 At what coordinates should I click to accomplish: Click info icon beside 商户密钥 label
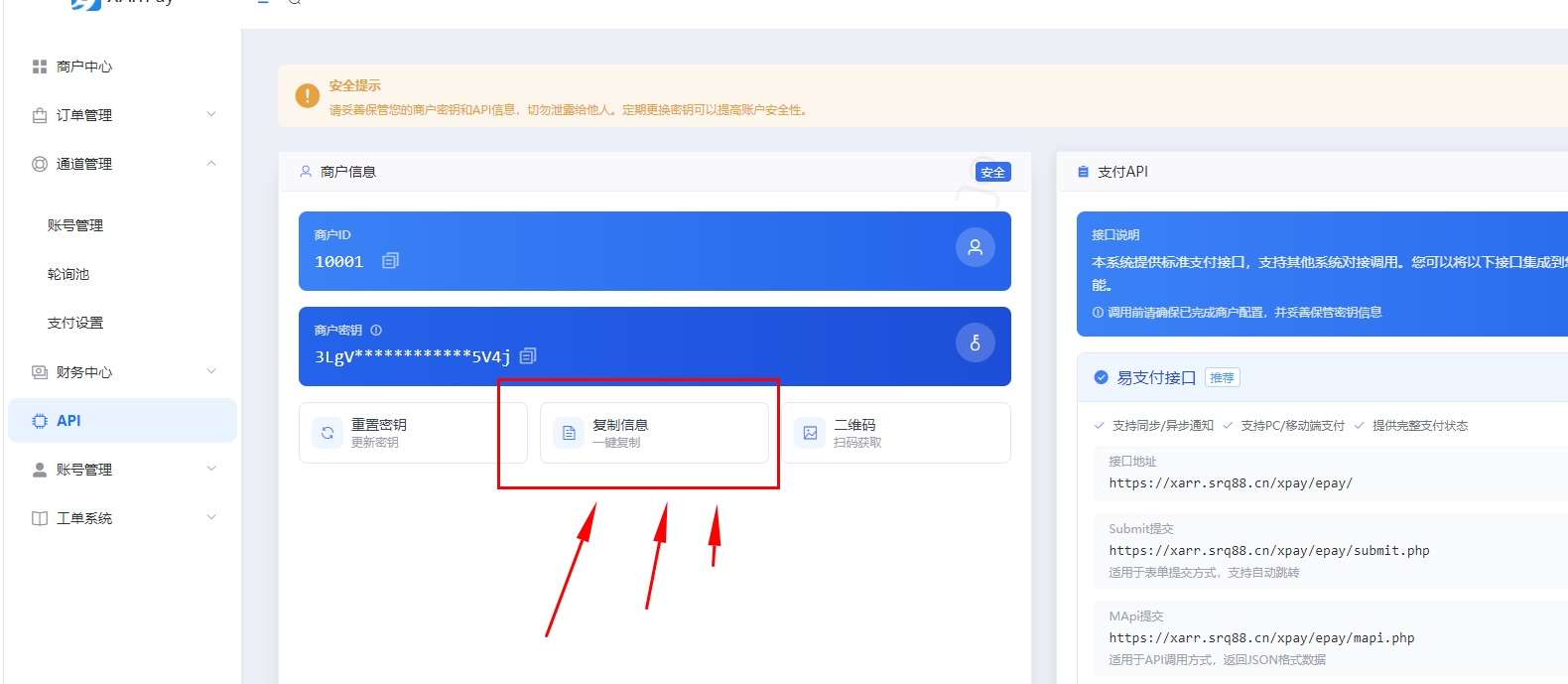coord(376,331)
